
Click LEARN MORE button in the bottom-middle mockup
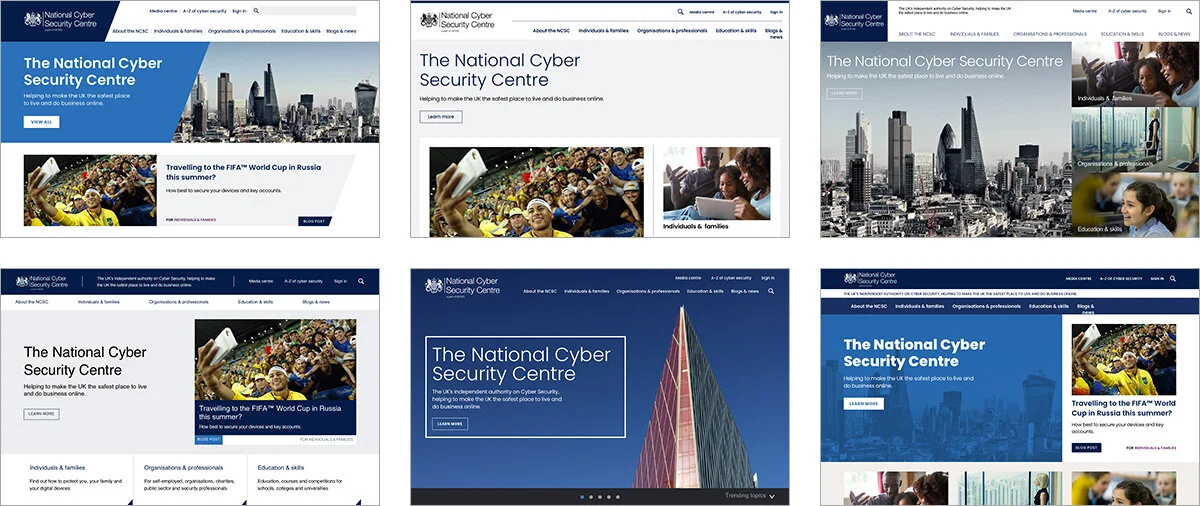450,423
